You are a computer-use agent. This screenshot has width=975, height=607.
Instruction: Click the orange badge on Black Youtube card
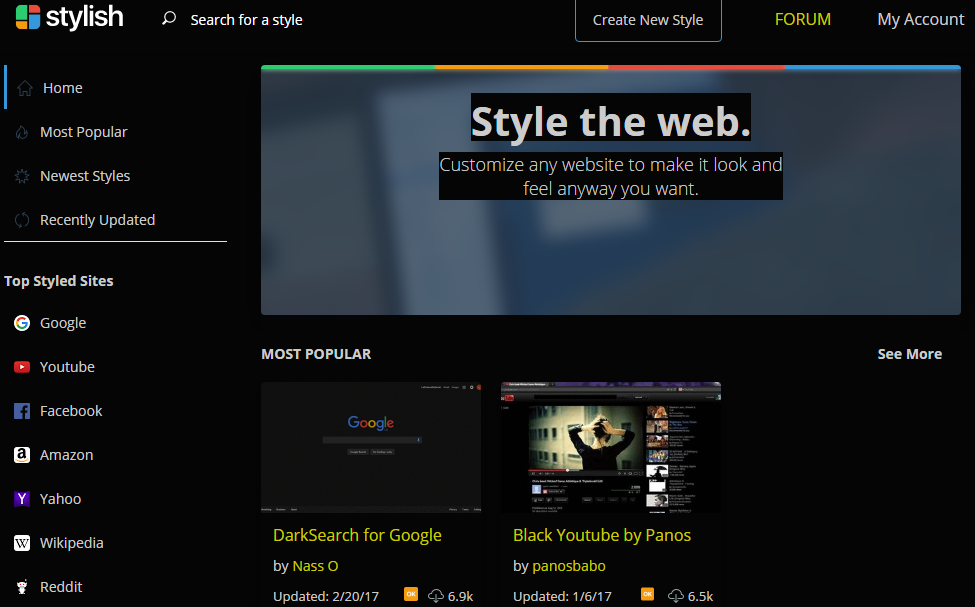coord(647,594)
